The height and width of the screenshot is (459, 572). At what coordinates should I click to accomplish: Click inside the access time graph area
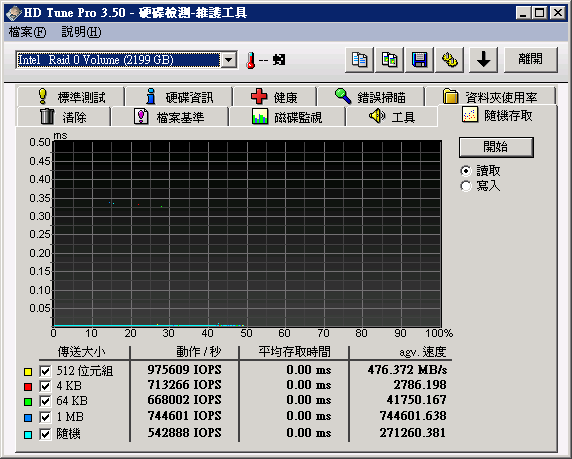pos(247,234)
